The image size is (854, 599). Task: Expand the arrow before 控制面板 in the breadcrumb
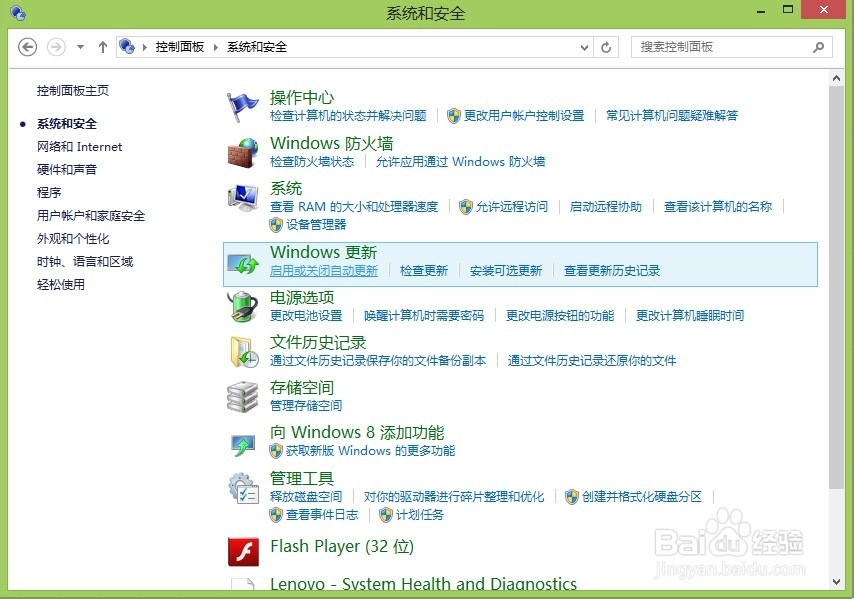(x=145, y=47)
